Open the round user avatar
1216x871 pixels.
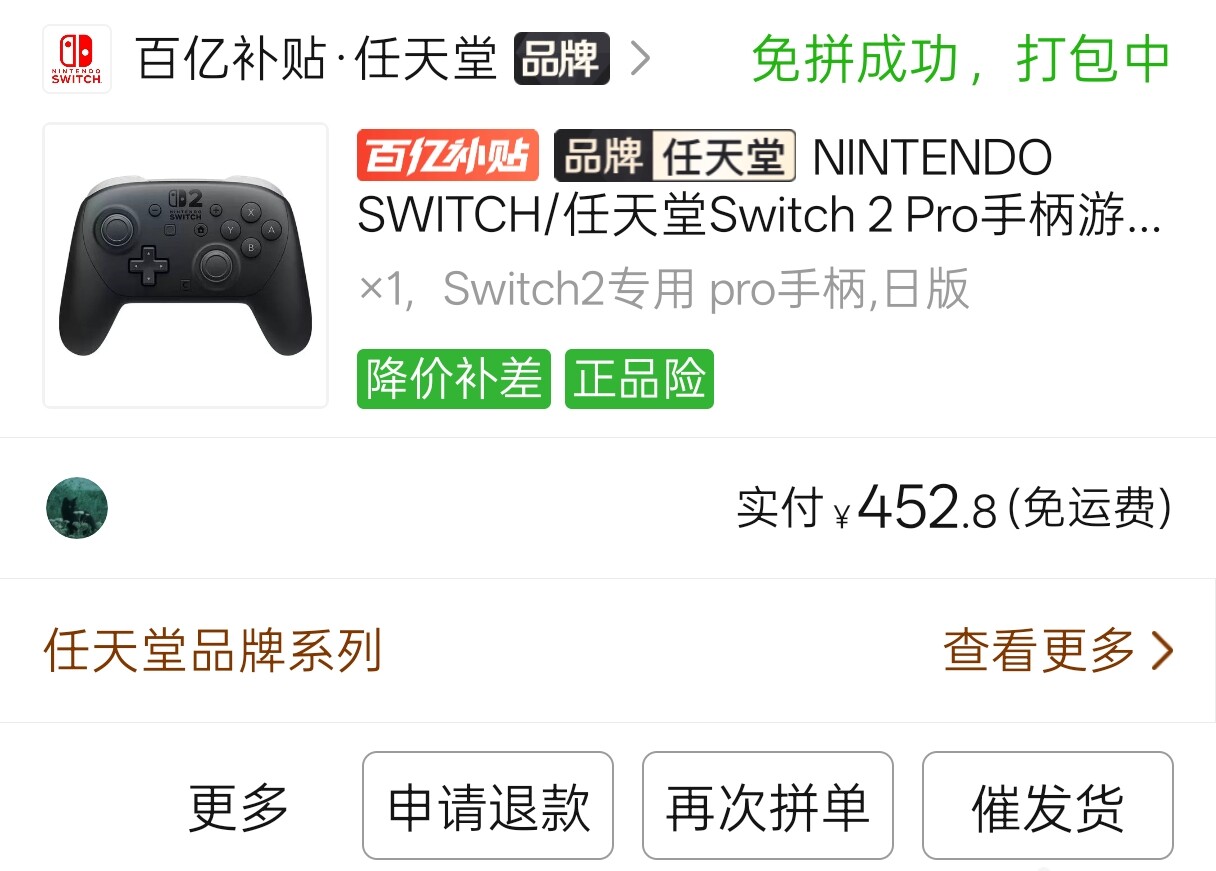tap(77, 508)
